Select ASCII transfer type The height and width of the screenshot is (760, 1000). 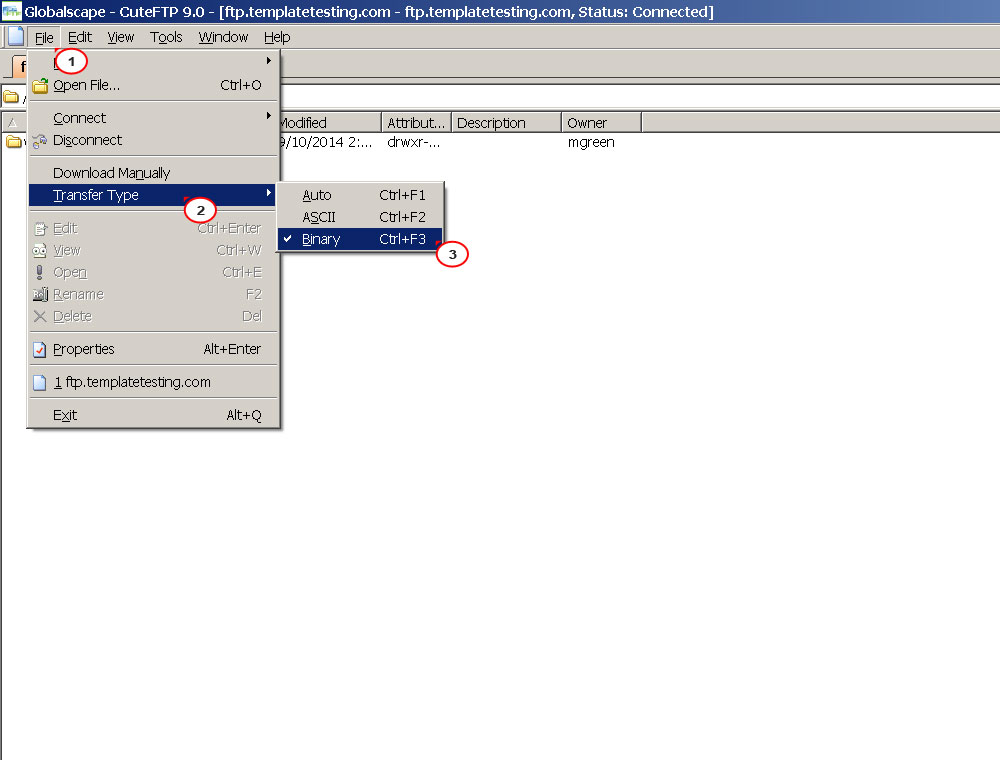[360, 217]
